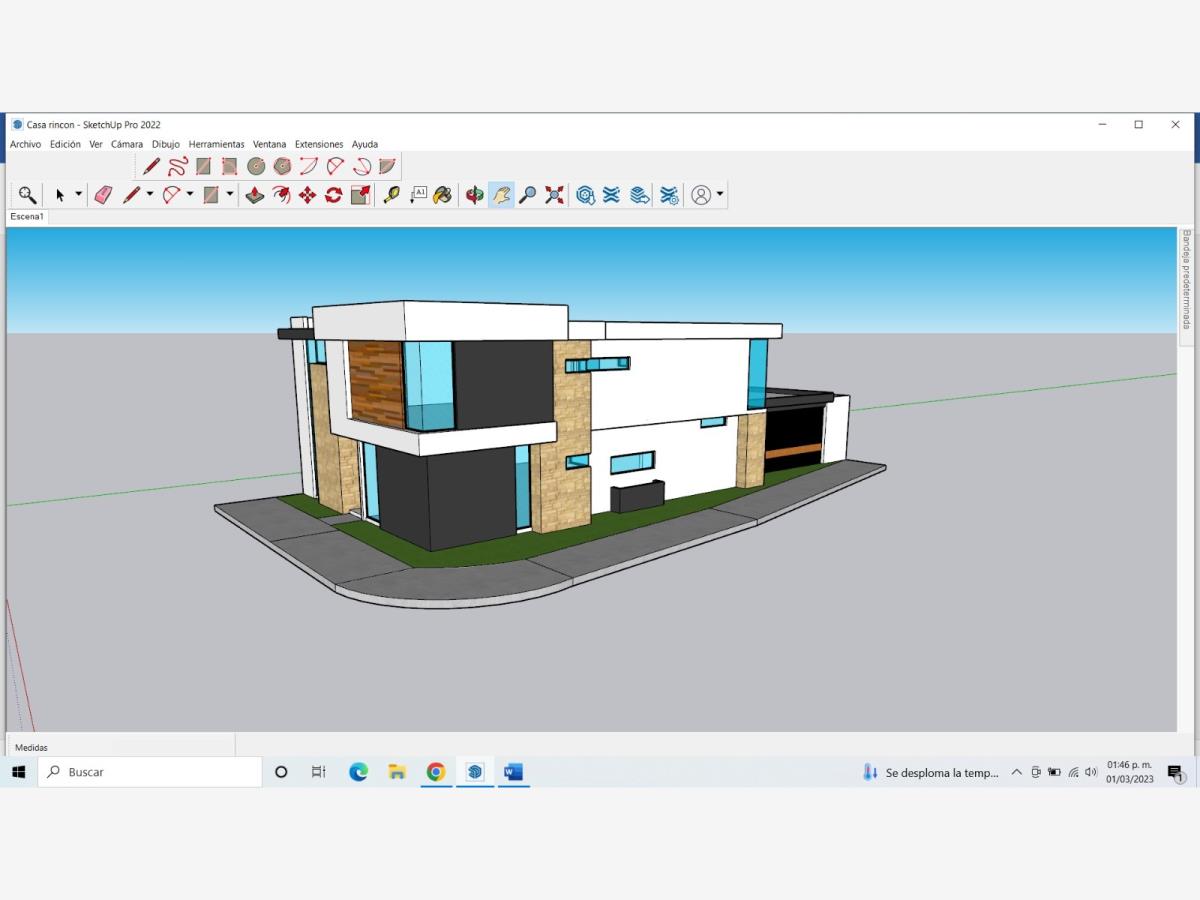Screen dimensions: 1200x900
Task: Select the Scale tool
Action: pyautogui.click(x=360, y=195)
